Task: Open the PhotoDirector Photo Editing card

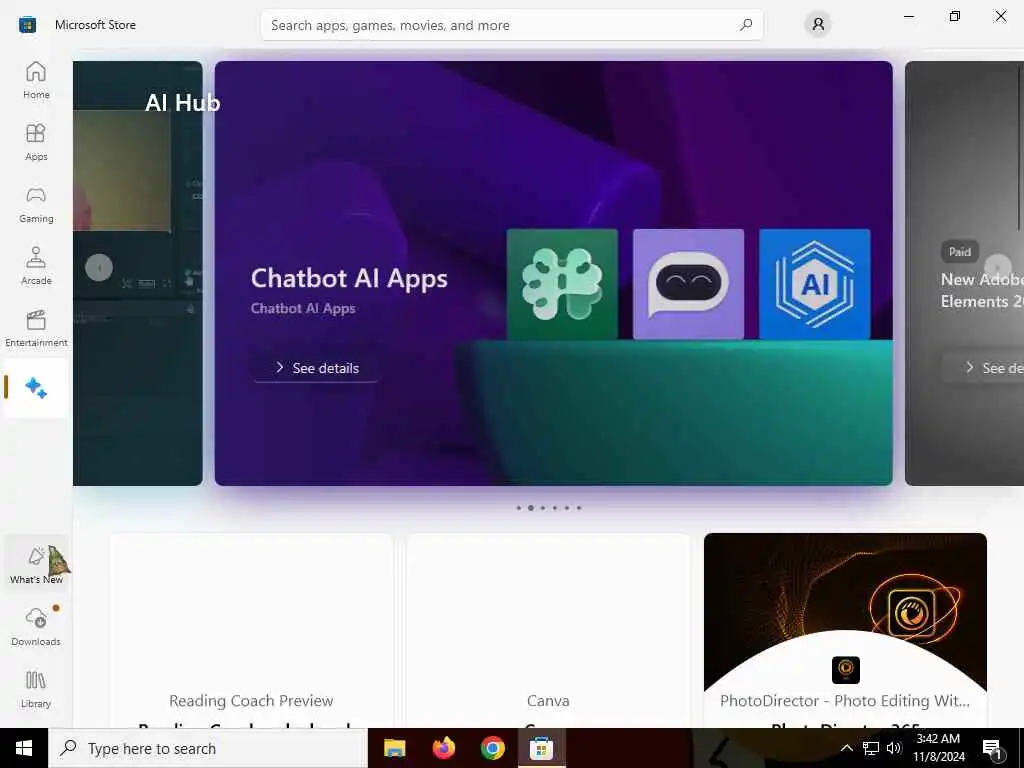Action: pyautogui.click(x=845, y=631)
